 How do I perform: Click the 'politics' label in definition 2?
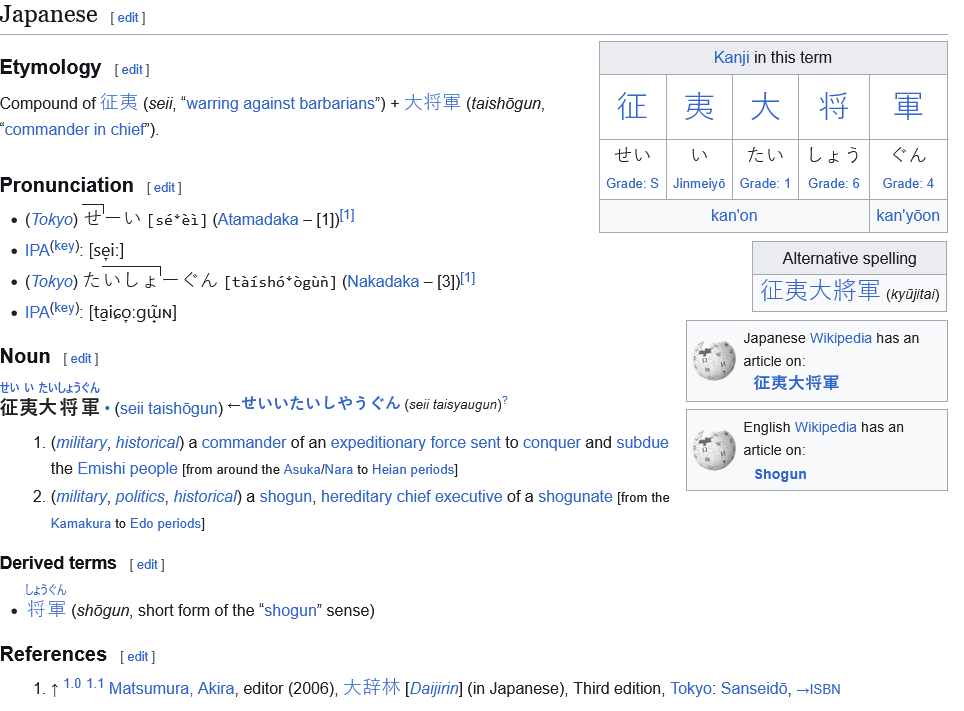(140, 497)
